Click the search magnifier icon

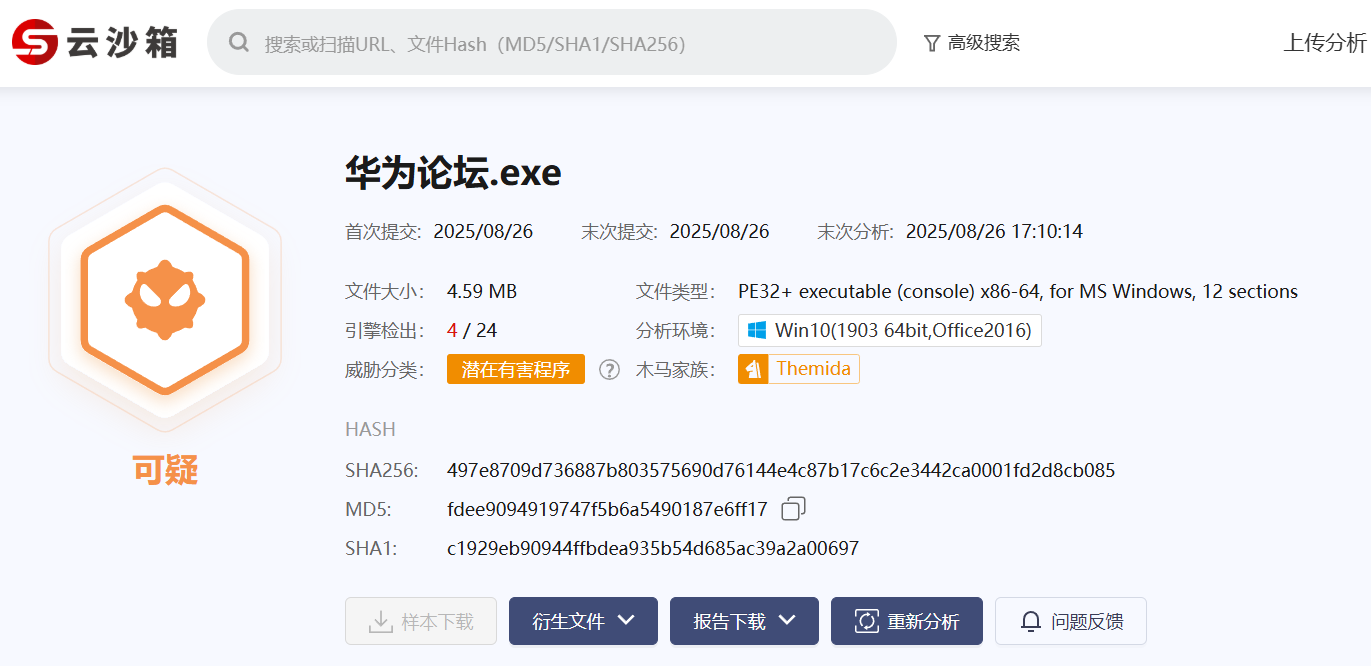click(239, 42)
